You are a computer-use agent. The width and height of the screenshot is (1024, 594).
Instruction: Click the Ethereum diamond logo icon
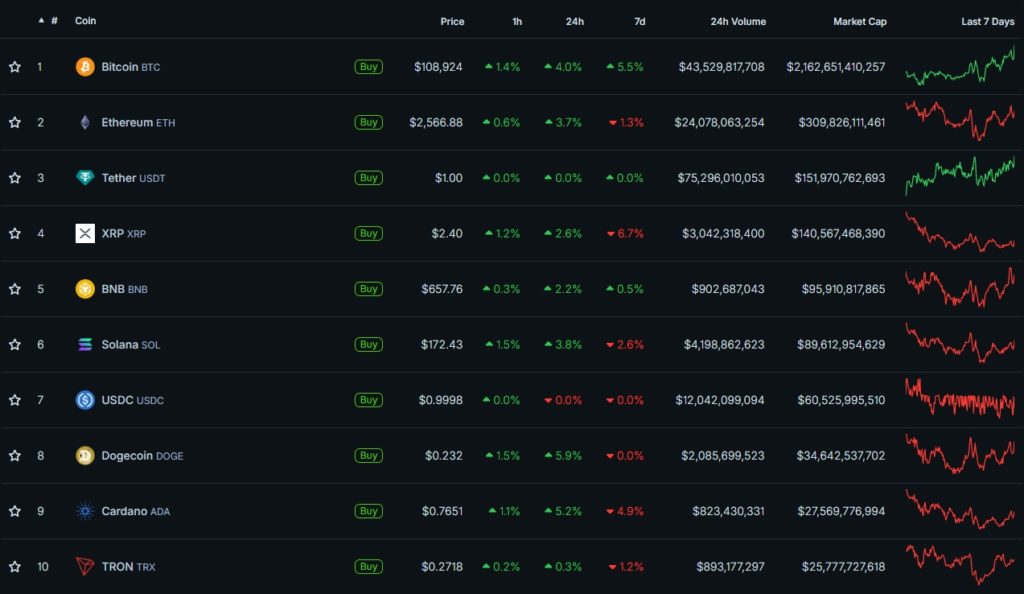coord(85,123)
